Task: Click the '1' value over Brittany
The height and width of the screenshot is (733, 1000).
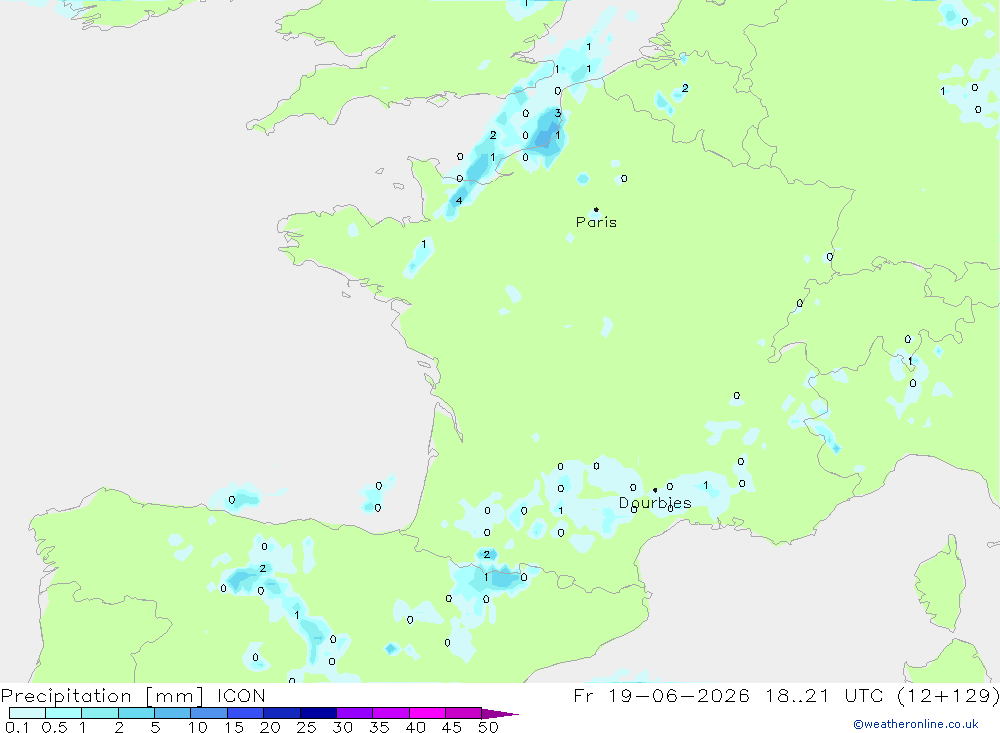Action: (424, 244)
